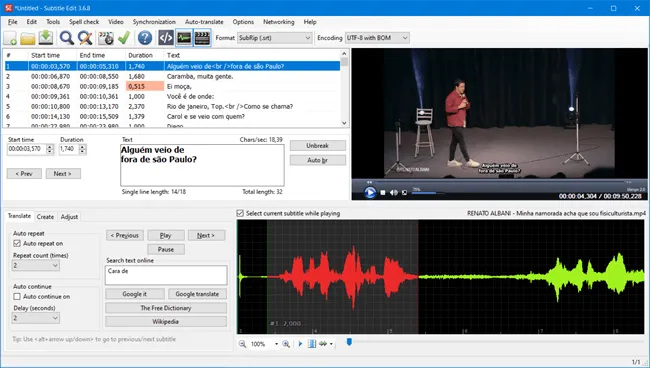Switch to the Create tab
The width and height of the screenshot is (650, 368).
pos(45,217)
